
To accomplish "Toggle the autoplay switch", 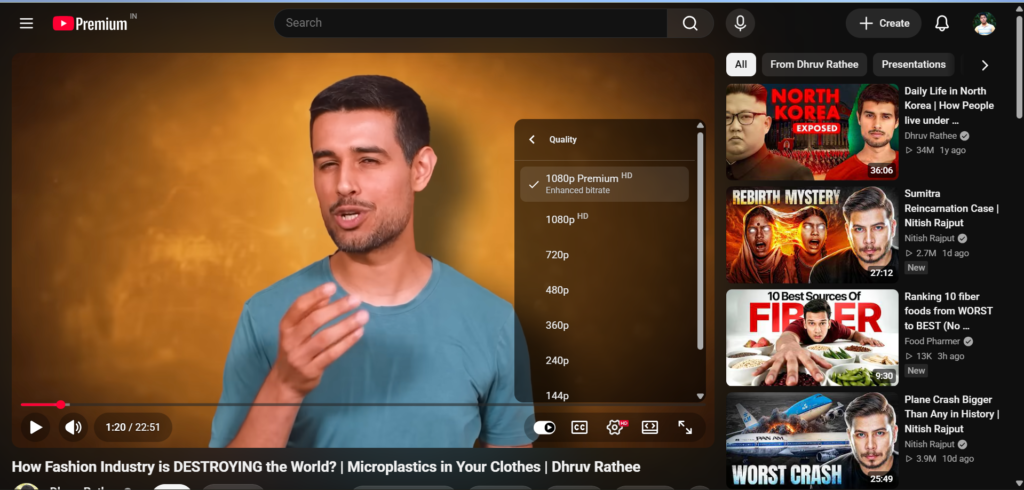I will 545,427.
